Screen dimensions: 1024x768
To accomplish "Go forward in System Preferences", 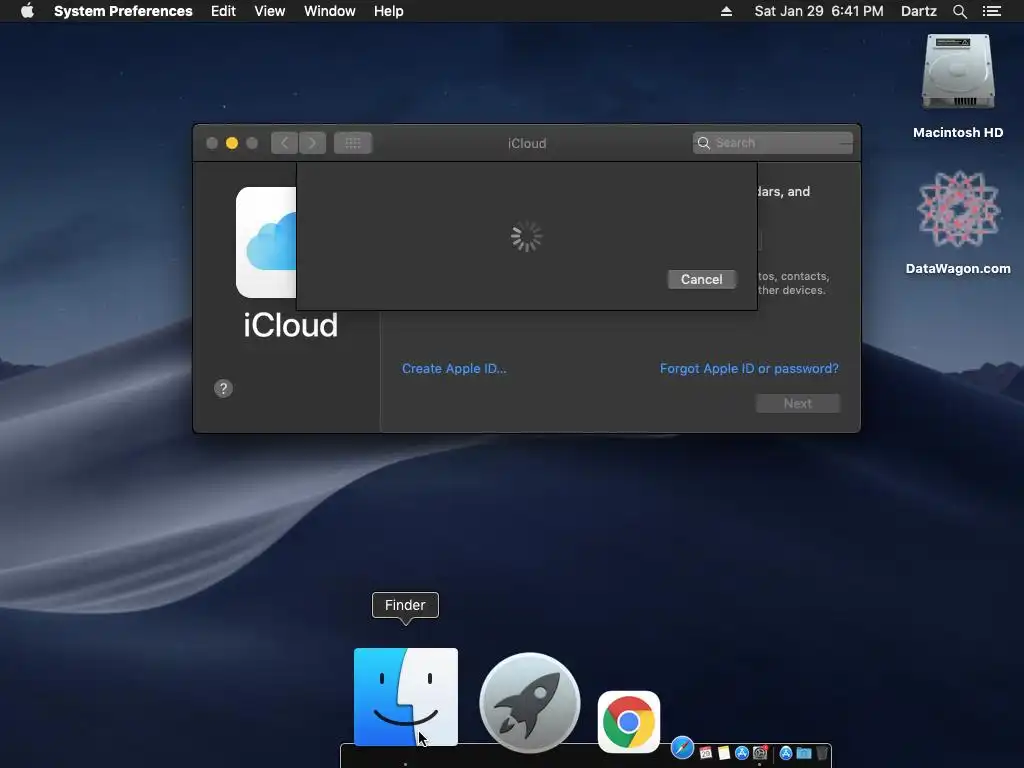I will (312, 143).
